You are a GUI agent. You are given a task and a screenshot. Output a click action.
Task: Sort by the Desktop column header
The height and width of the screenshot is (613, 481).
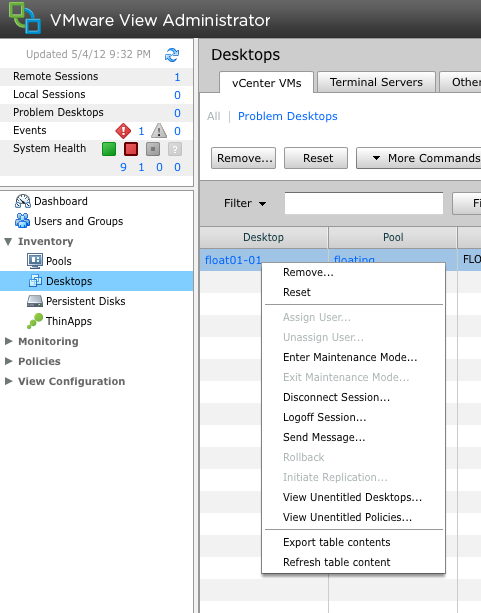(x=263, y=237)
